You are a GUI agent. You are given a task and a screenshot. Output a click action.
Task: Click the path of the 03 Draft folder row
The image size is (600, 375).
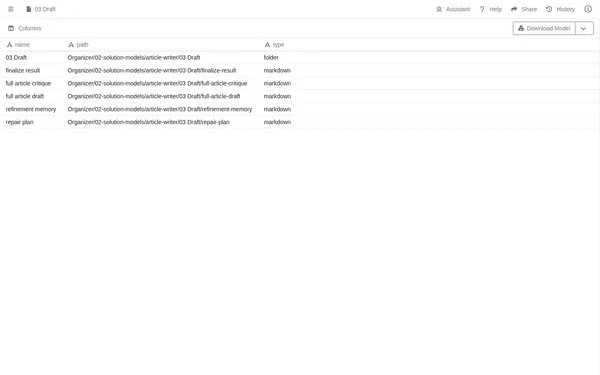point(134,57)
